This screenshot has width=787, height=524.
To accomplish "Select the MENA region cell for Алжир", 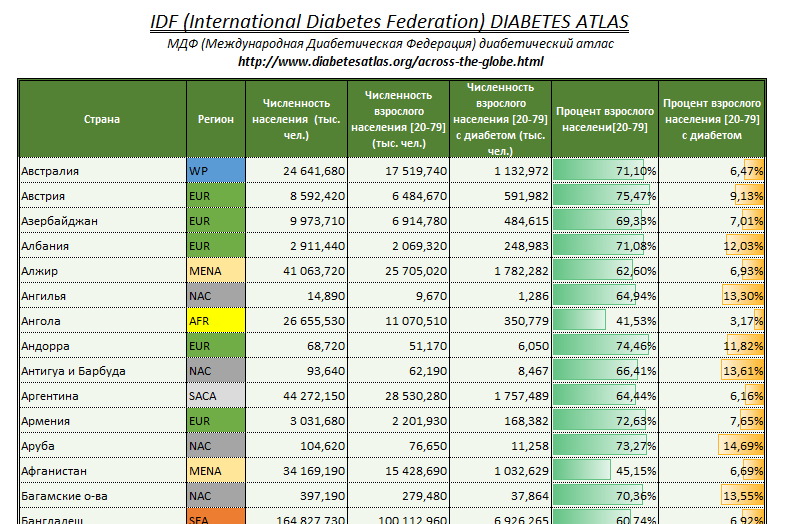I will point(216,271).
